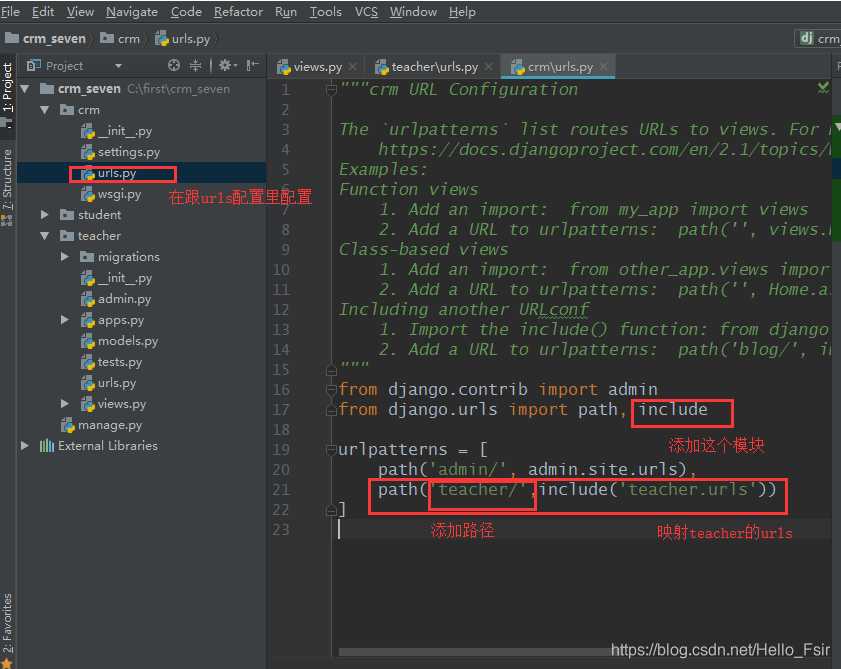Image resolution: width=841 pixels, height=669 pixels.
Task: Expand the apps.py structure arrow
Action: click(65, 320)
